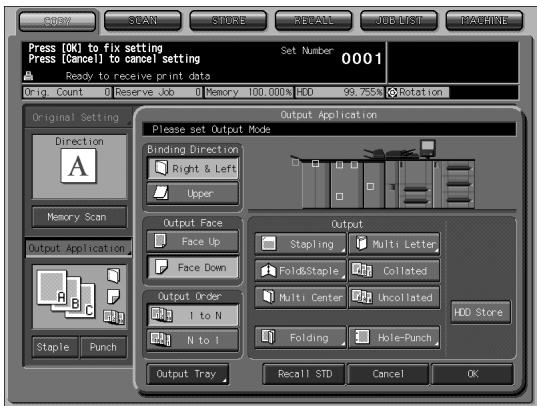
Task: Click the 1 to N stack icon
Action: pos(162,315)
